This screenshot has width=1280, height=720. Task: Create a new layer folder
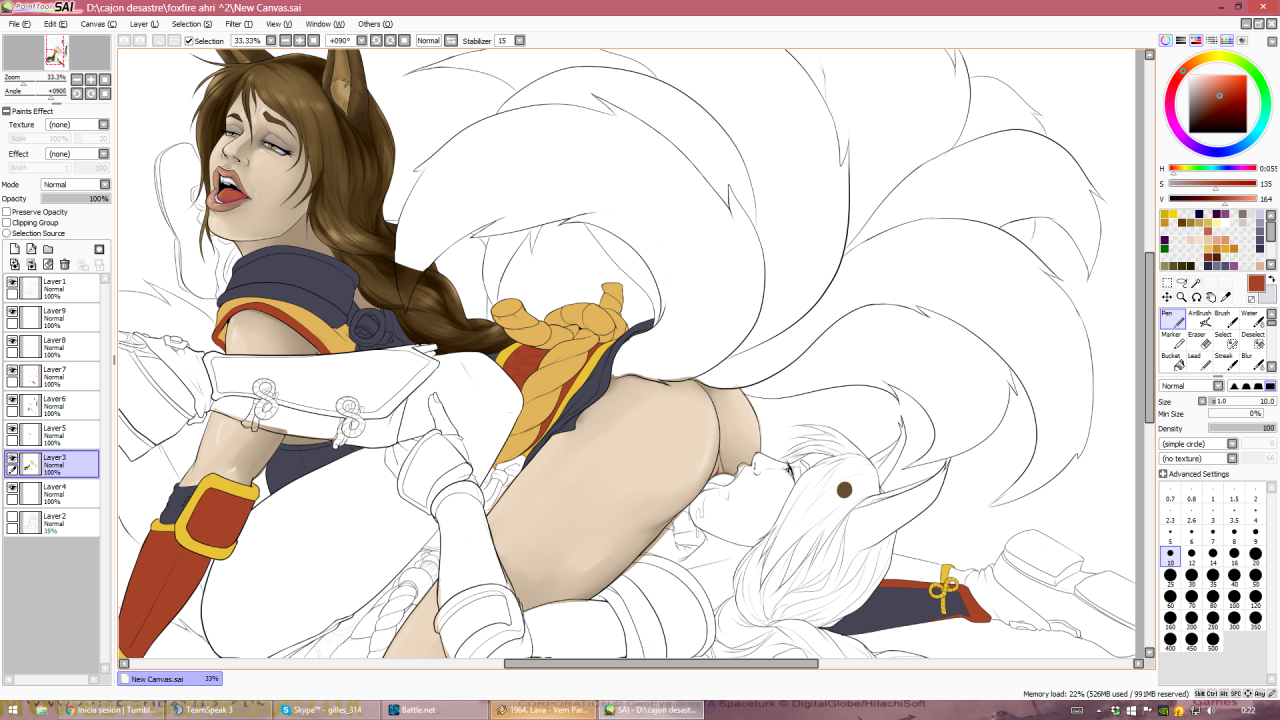click(x=47, y=249)
